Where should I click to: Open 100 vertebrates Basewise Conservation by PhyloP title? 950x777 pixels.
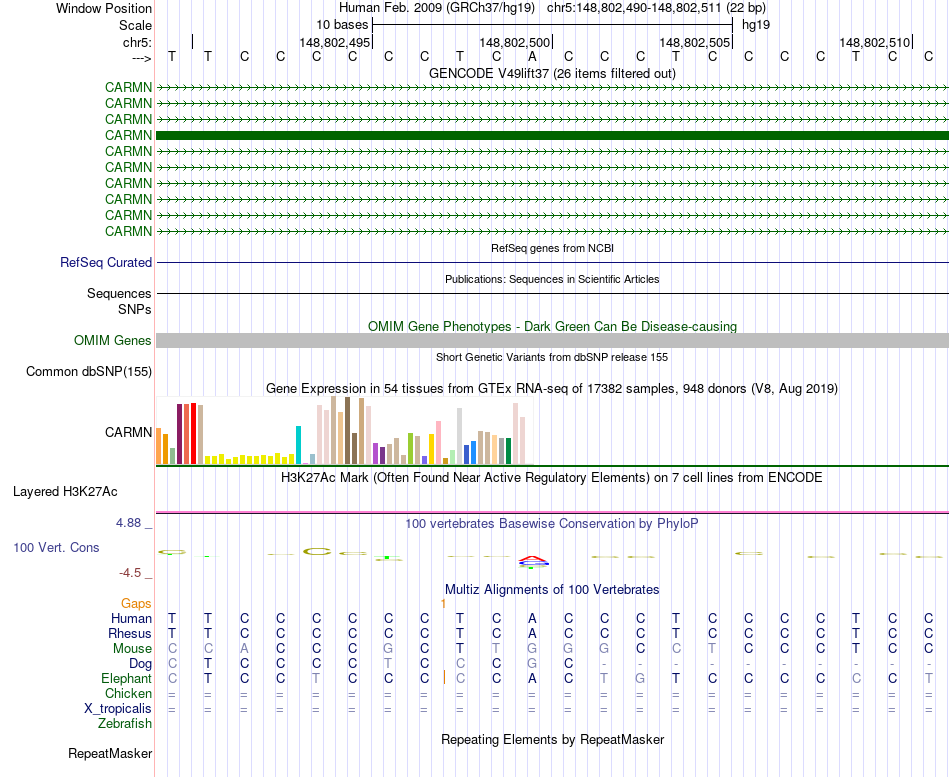(552, 524)
